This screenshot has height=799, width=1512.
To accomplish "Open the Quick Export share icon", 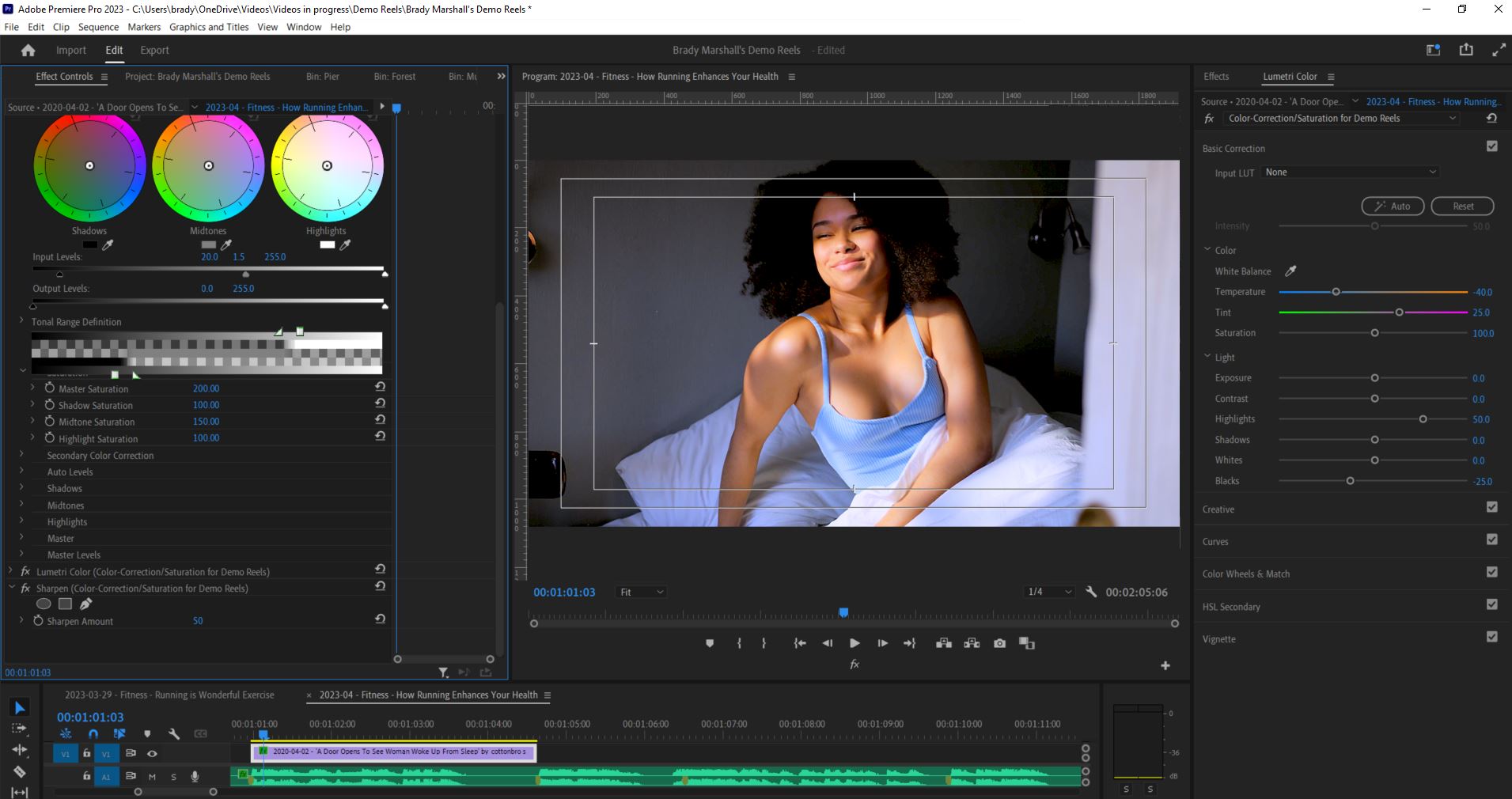I will tap(1466, 50).
